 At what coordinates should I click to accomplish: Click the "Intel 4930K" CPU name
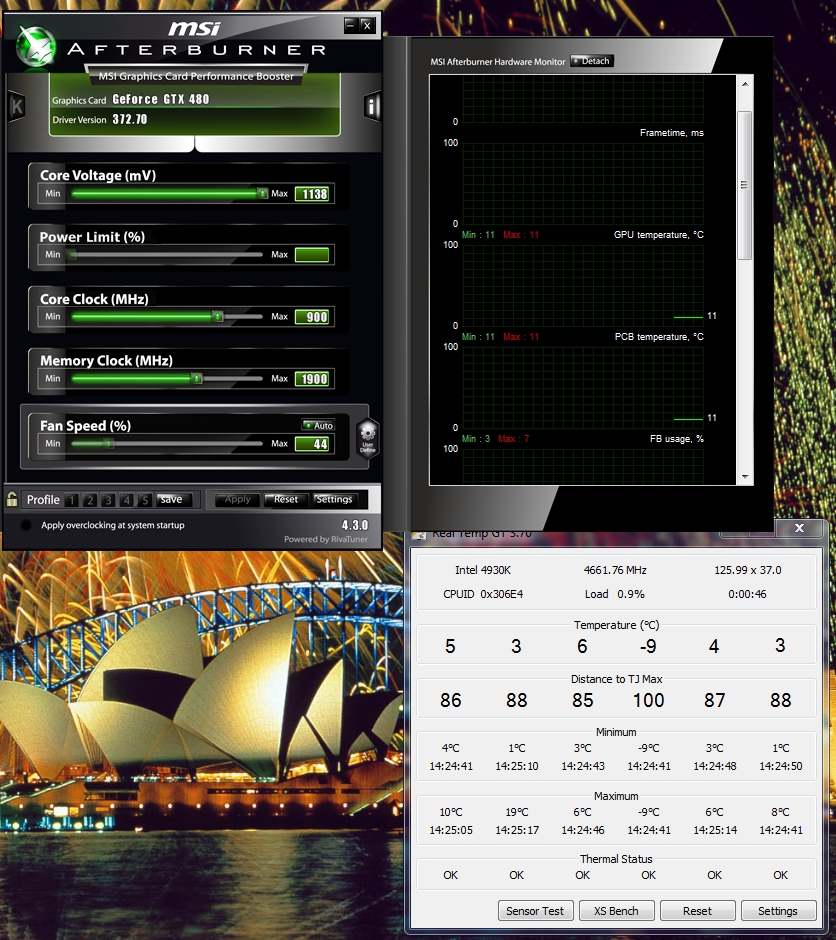coord(483,570)
